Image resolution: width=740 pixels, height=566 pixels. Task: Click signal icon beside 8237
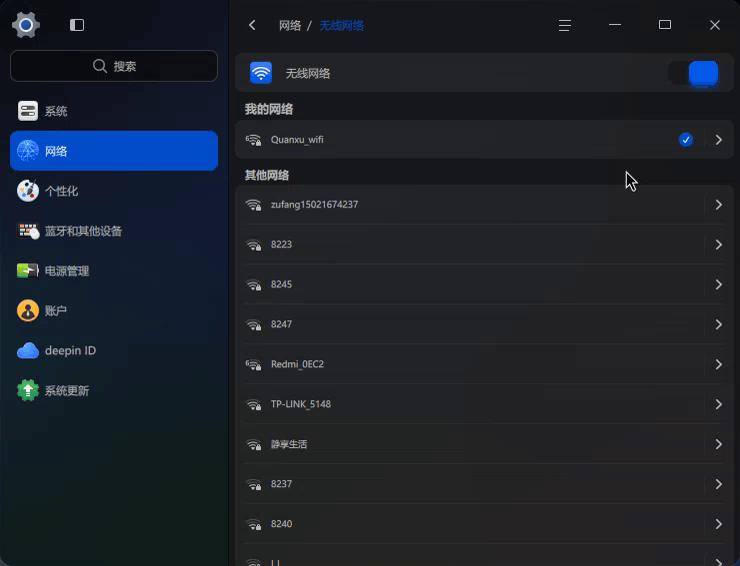pyautogui.click(x=253, y=484)
